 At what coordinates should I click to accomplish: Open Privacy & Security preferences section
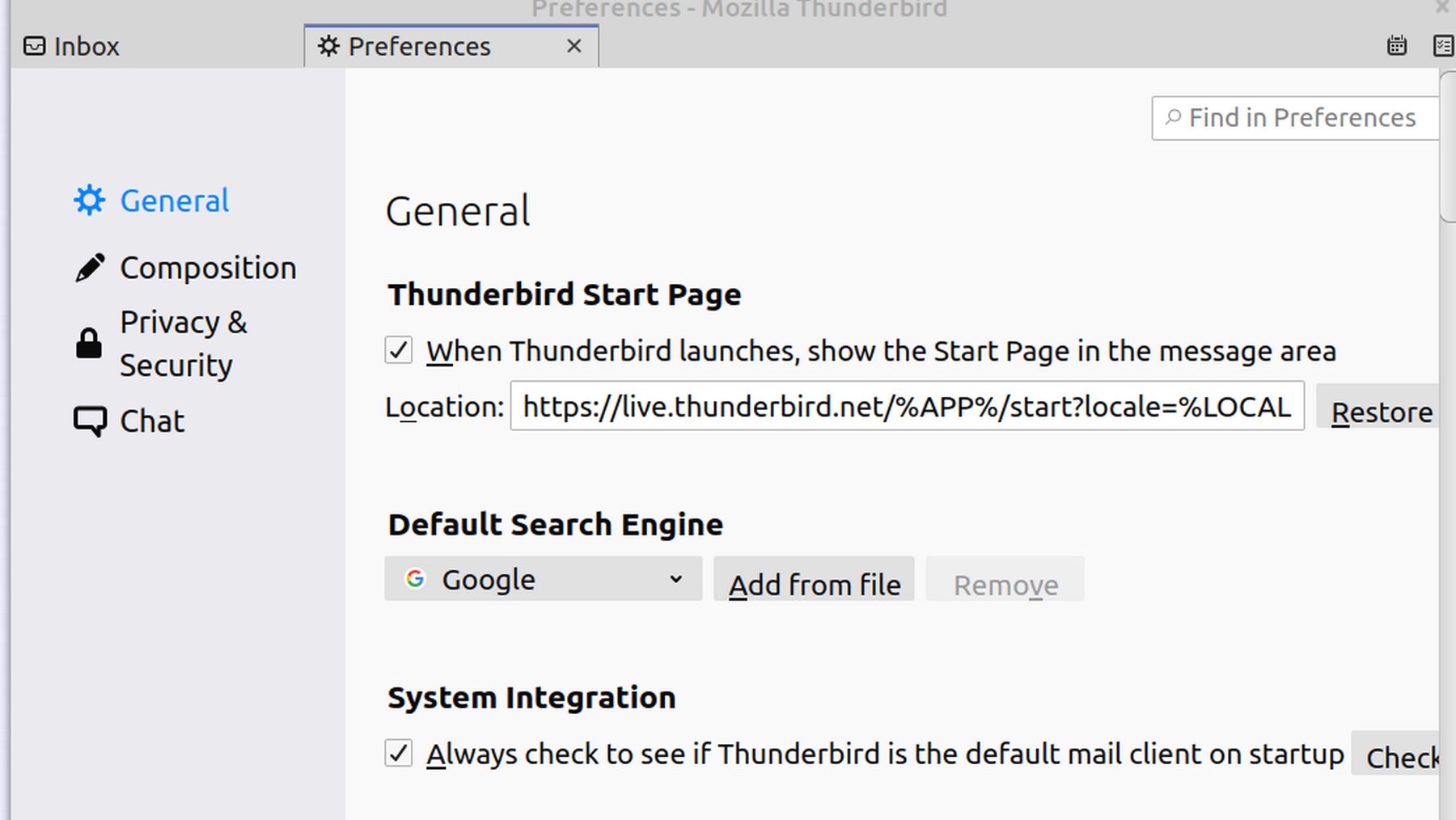(161, 344)
